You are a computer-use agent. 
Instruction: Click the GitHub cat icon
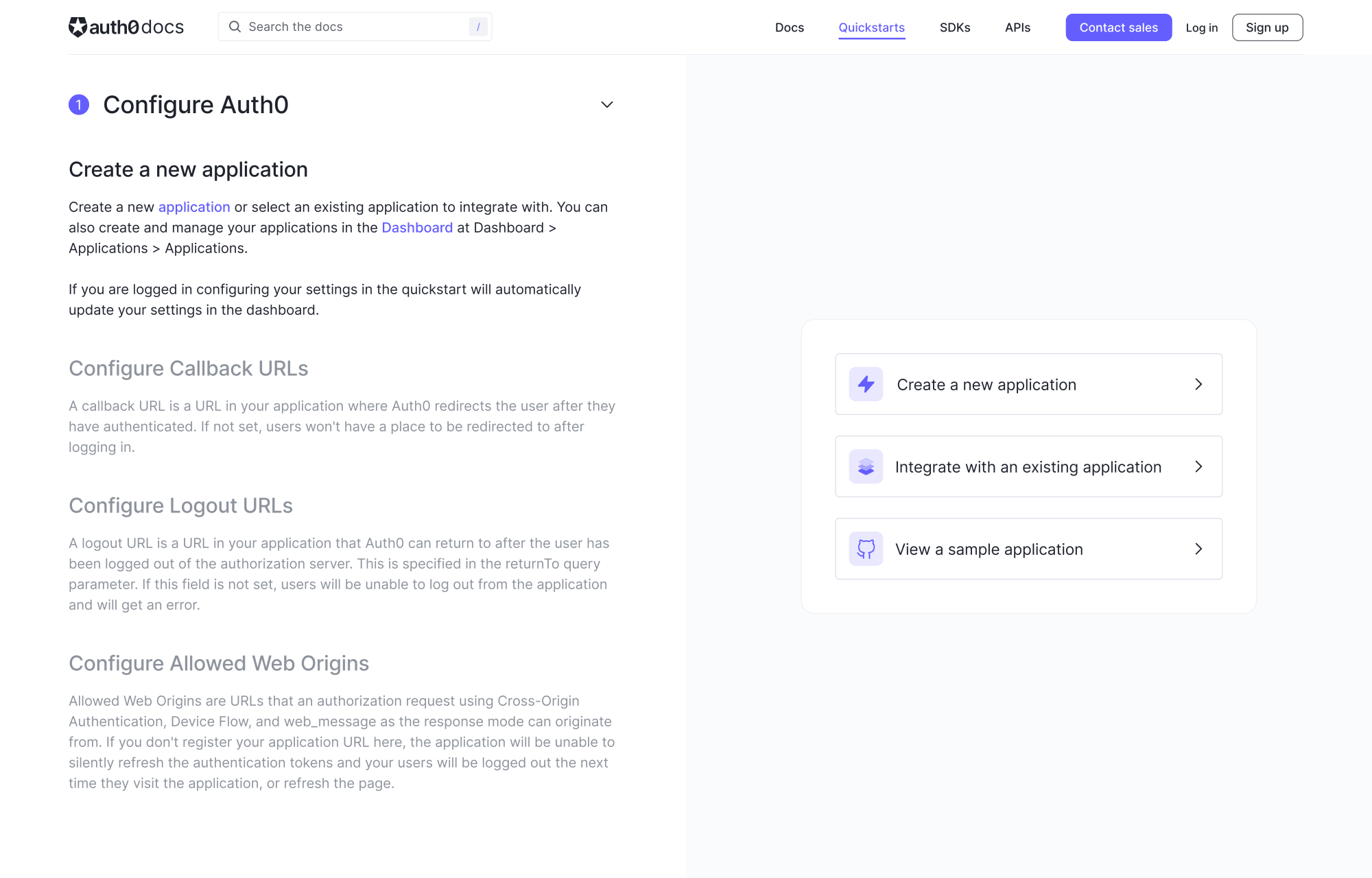(x=866, y=549)
